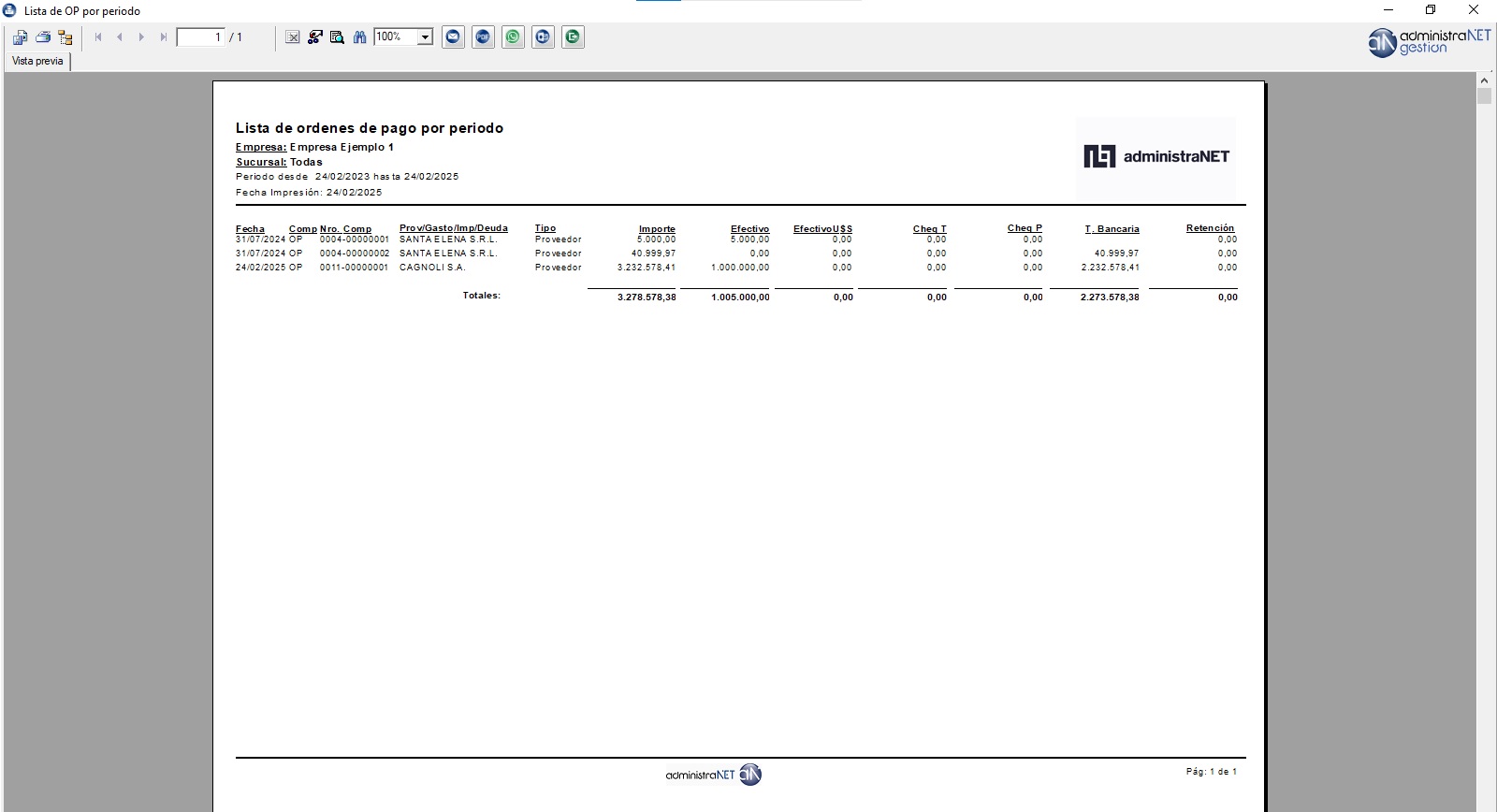
Task: Click the efectivo value 1.000.000,00
Action: pos(740,268)
